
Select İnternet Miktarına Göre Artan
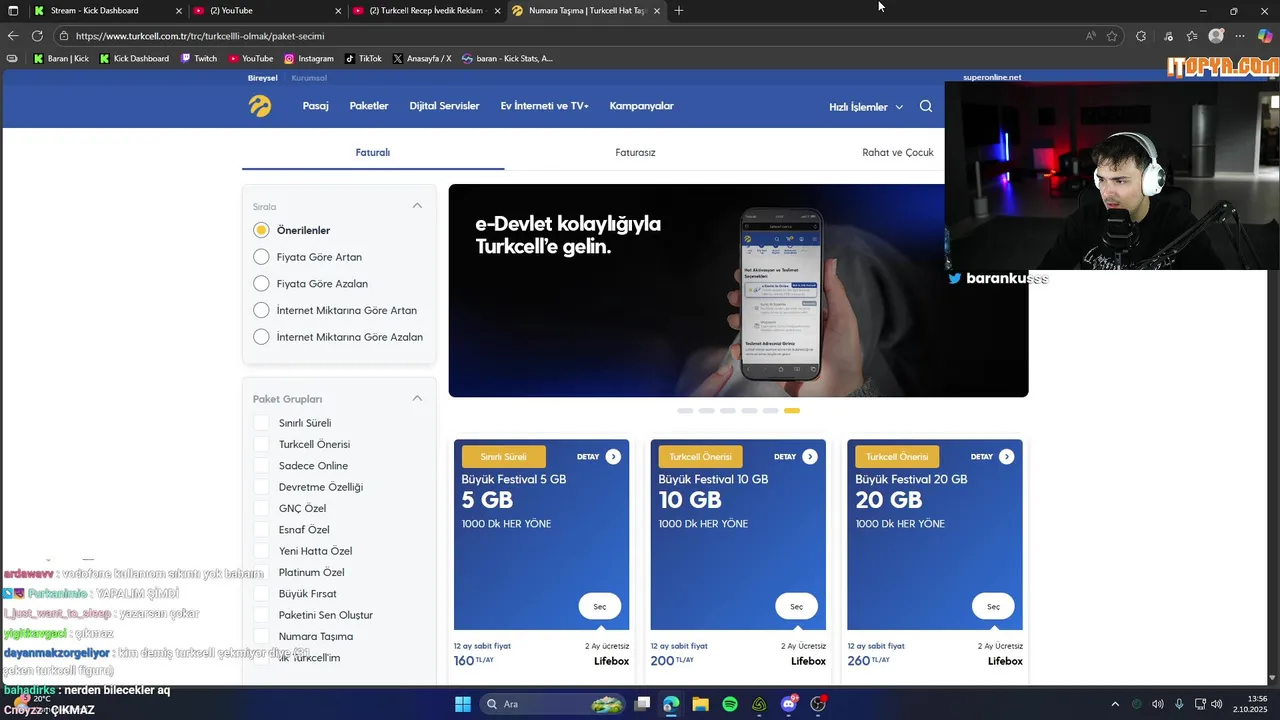[x=261, y=310]
